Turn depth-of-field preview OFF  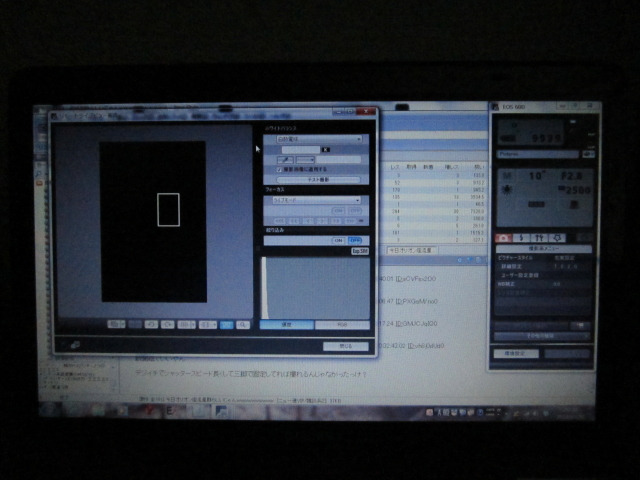pos(355,240)
